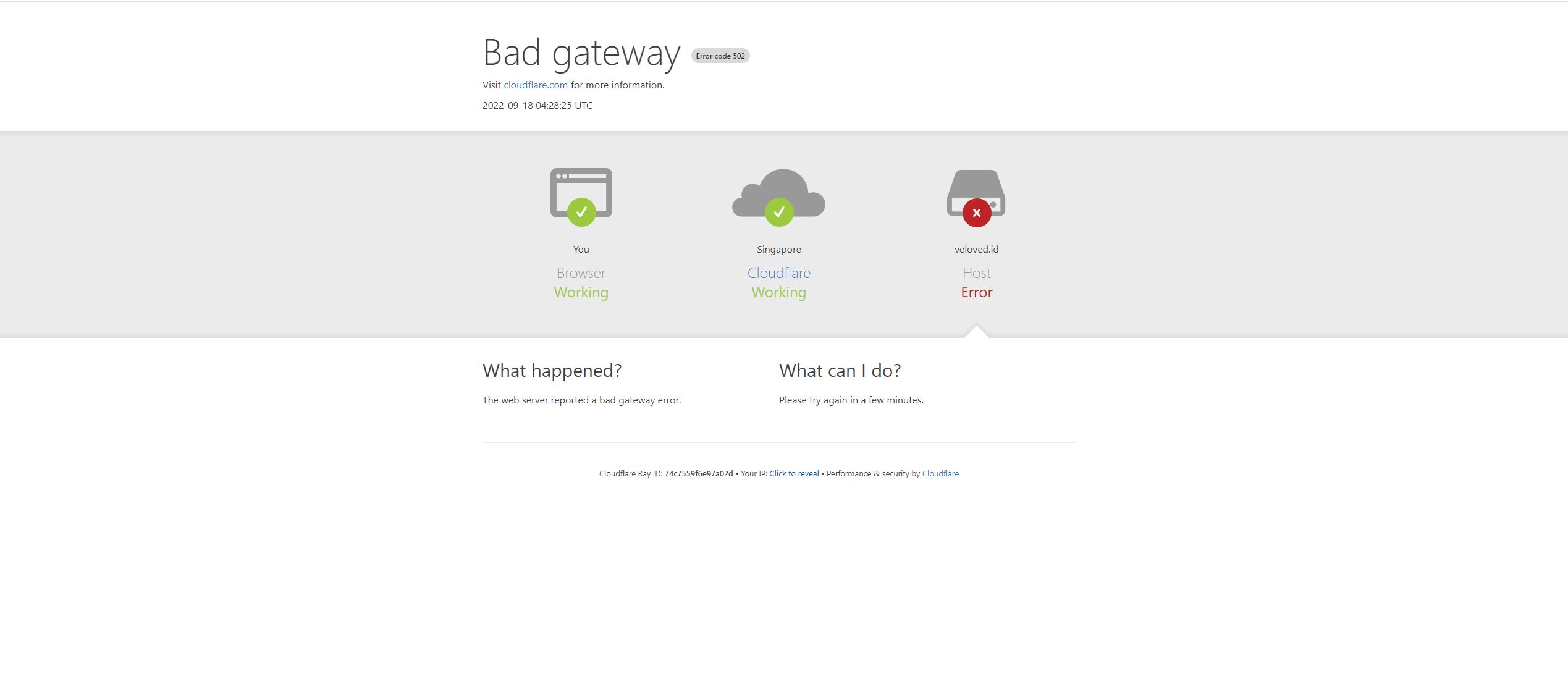Click the green checkmark on the browser icon
Image resolution: width=1568 pixels, height=684 pixels.
point(581,213)
